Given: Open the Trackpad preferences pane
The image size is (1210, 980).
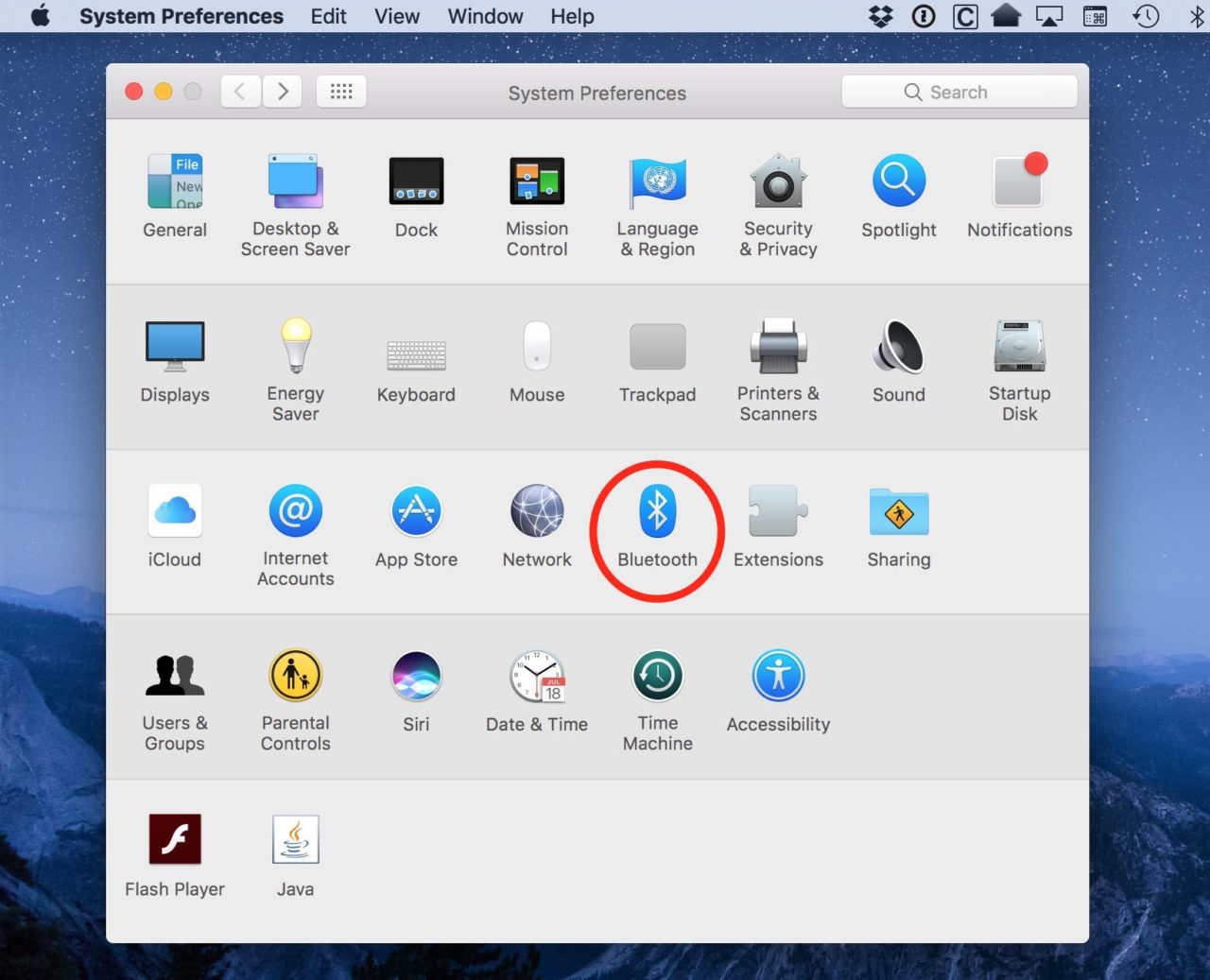Looking at the screenshot, I should tap(658, 362).
